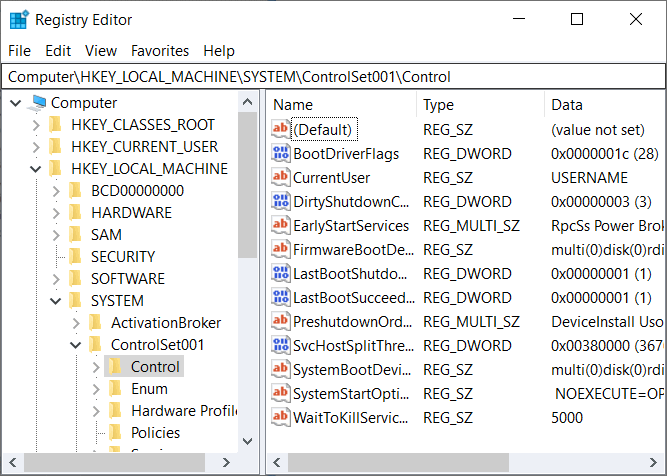Image resolution: width=667 pixels, height=476 pixels.
Task: Expand the HARDWARE key
Action: pos(56,213)
